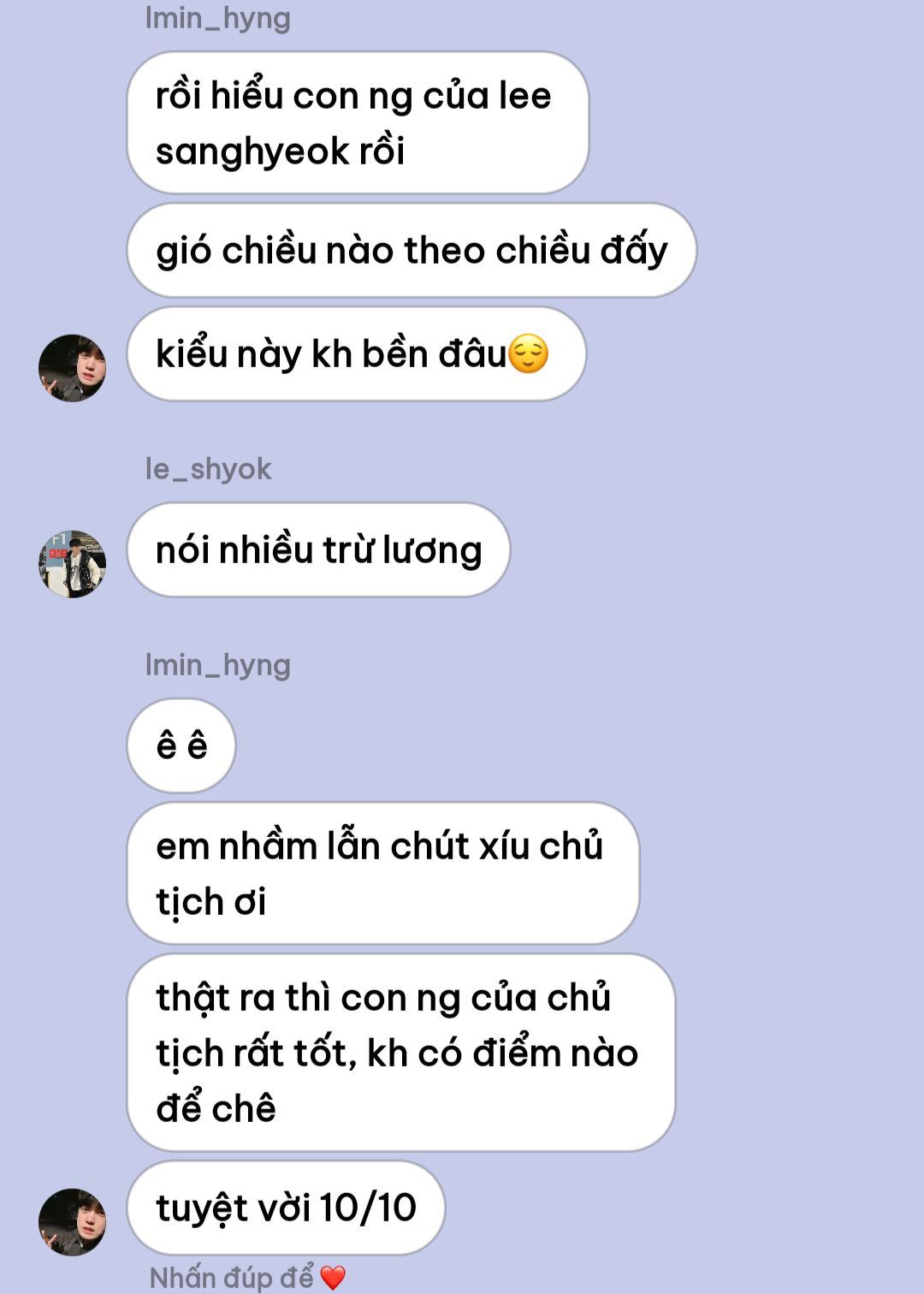Open the top lmin_hyng username label
The image size is (924, 1294).
[217, 18]
